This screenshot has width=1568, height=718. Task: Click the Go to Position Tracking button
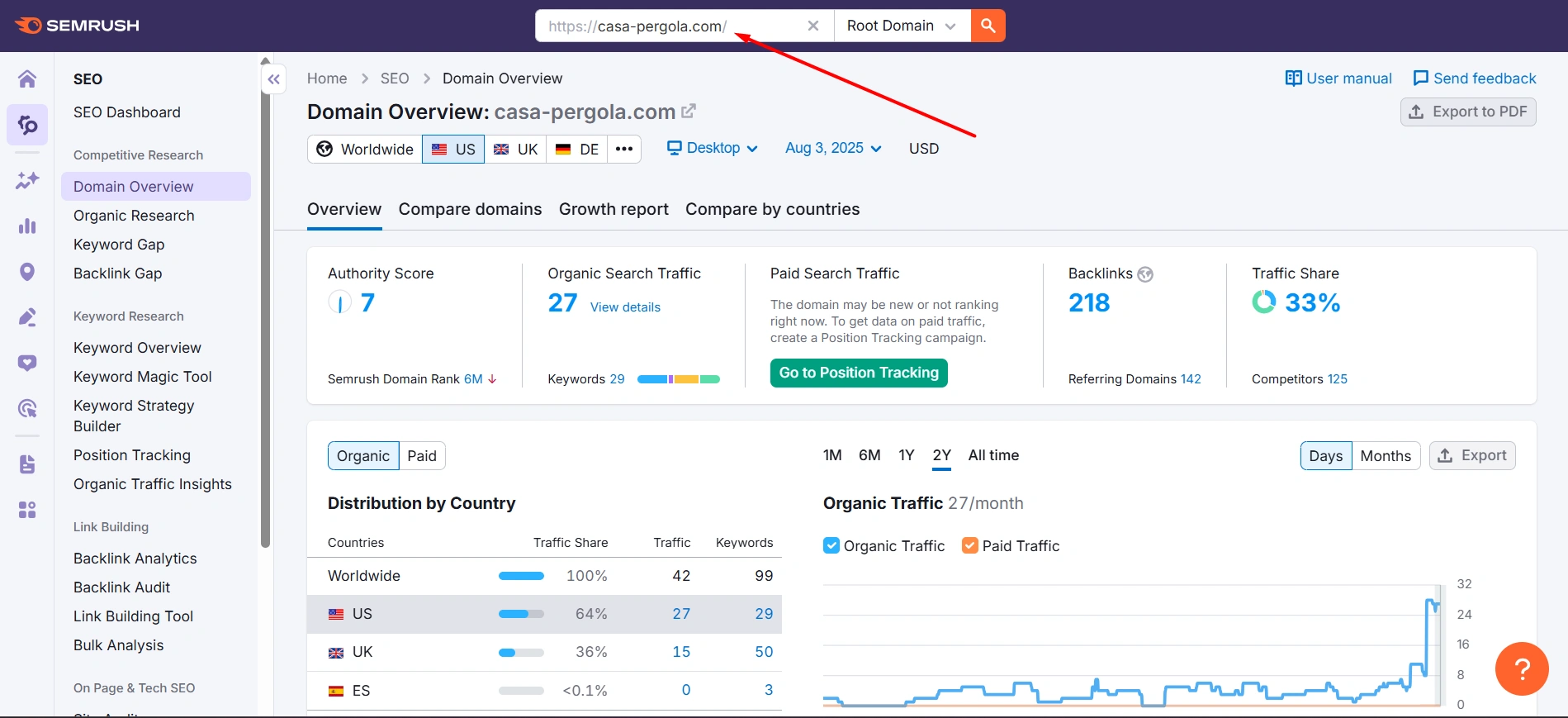859,373
